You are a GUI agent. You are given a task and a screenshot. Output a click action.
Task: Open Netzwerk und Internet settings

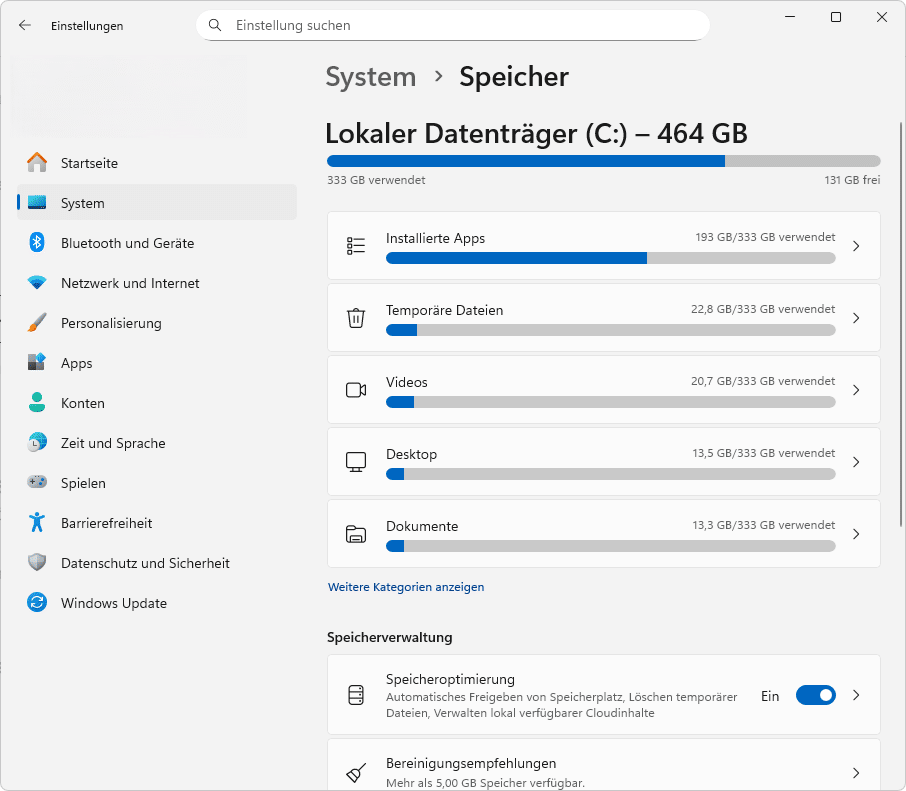(x=130, y=283)
